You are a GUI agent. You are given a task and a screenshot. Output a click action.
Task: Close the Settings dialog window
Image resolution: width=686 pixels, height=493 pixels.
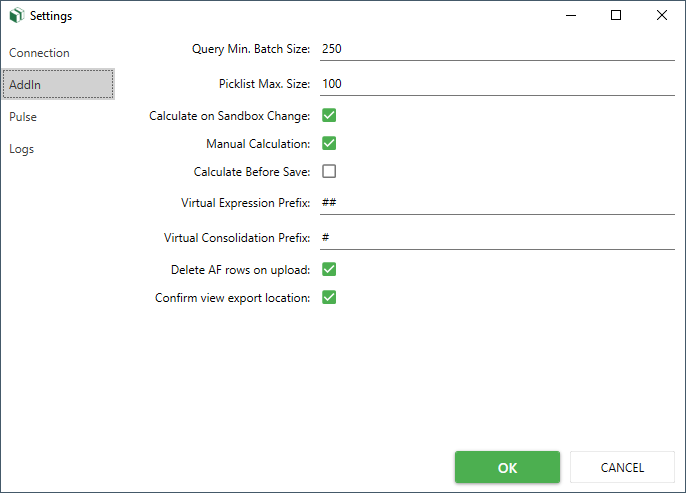[662, 16]
